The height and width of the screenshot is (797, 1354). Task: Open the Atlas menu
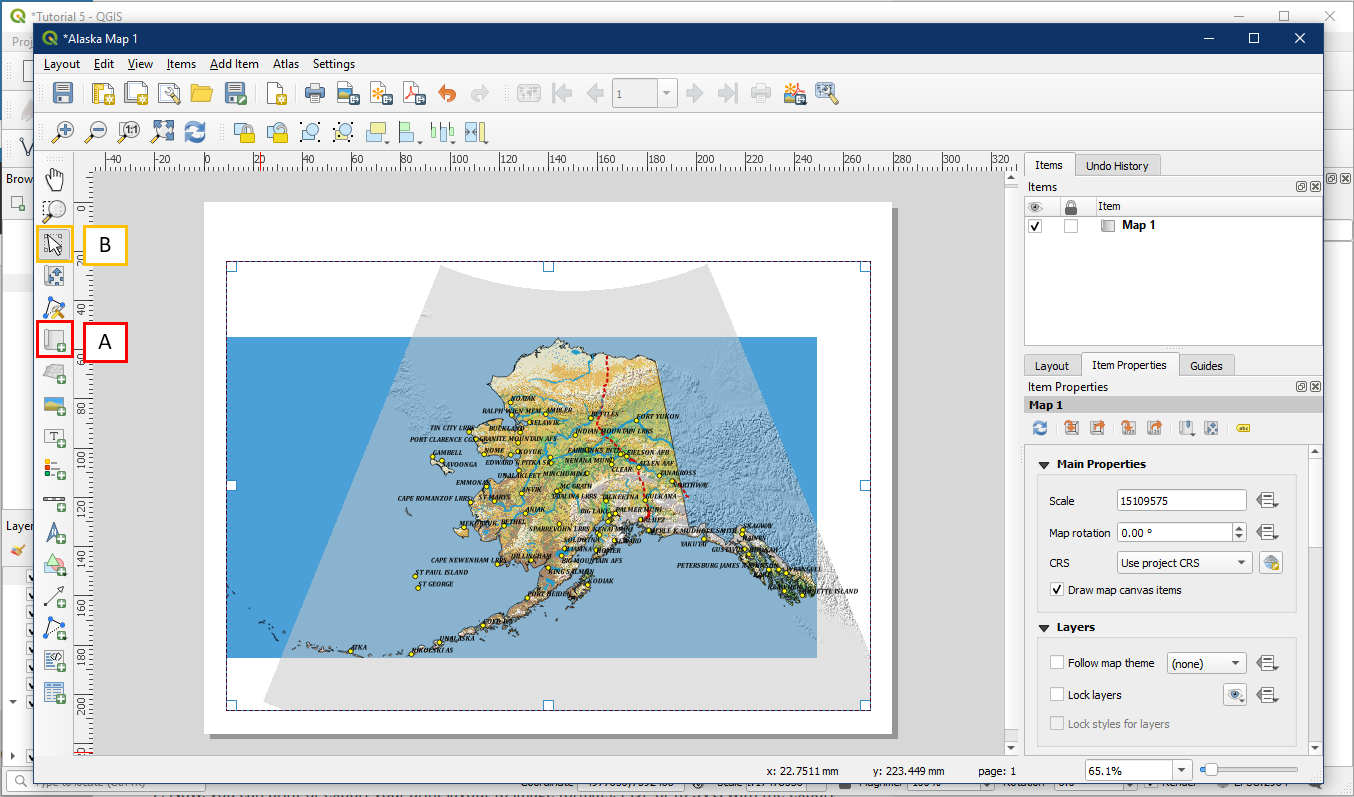(x=285, y=64)
